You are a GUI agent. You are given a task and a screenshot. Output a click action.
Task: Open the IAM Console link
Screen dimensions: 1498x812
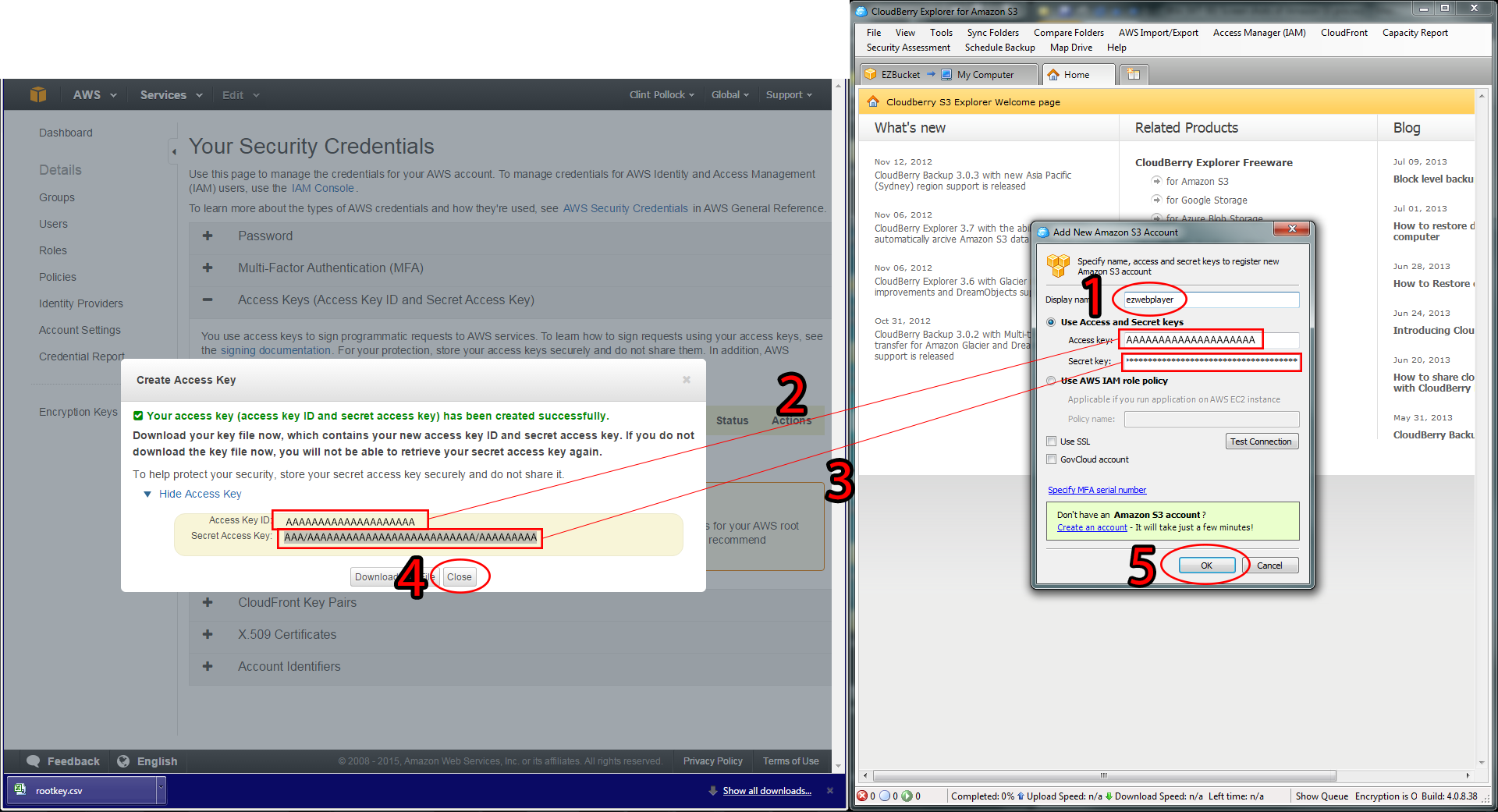[x=323, y=188]
